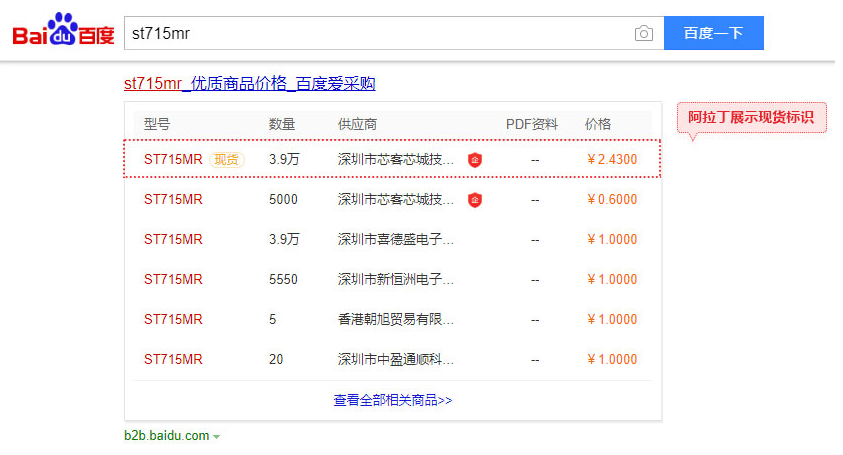Click the Baidu logo
The image size is (843, 455).
pyautogui.click(x=63, y=30)
